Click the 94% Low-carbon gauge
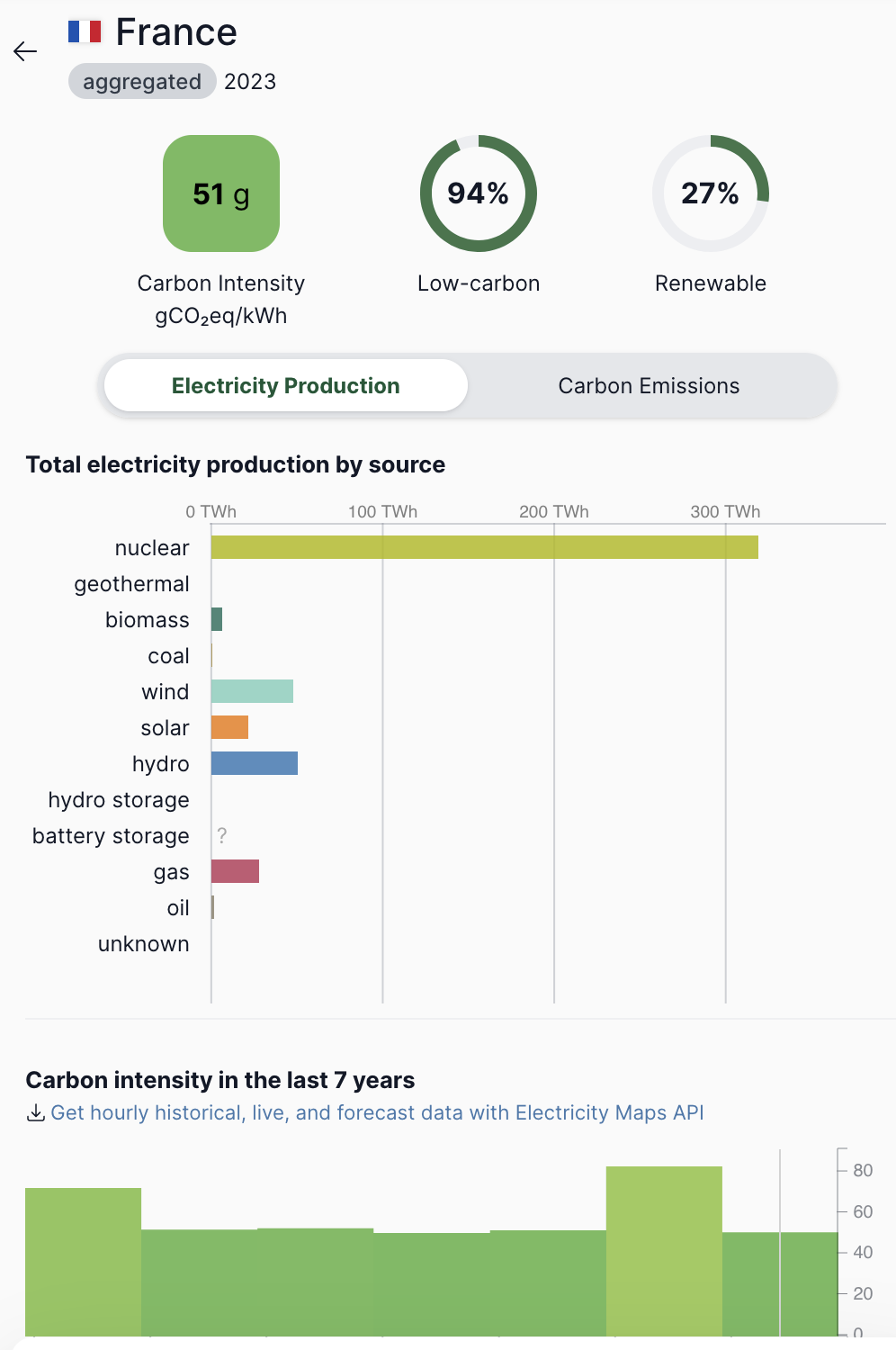This screenshot has height=1350, width=896. 479,193
